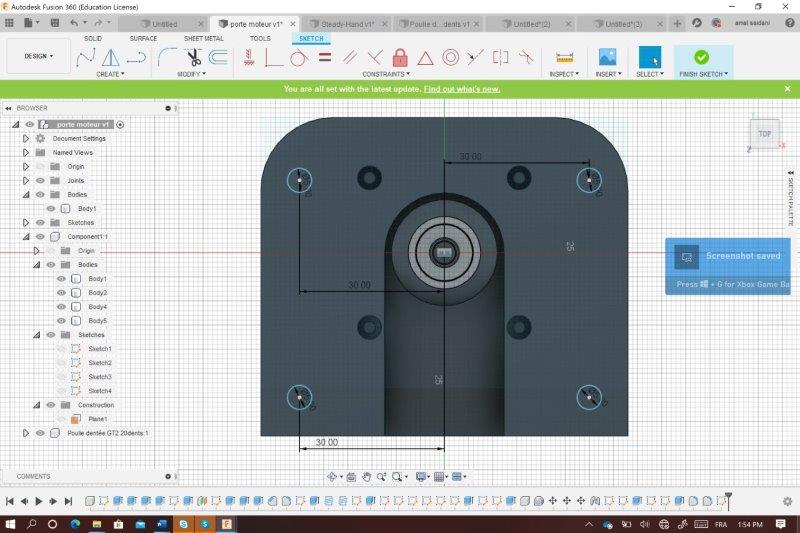
Task: Click the Save icon in top bar
Action: click(55, 23)
